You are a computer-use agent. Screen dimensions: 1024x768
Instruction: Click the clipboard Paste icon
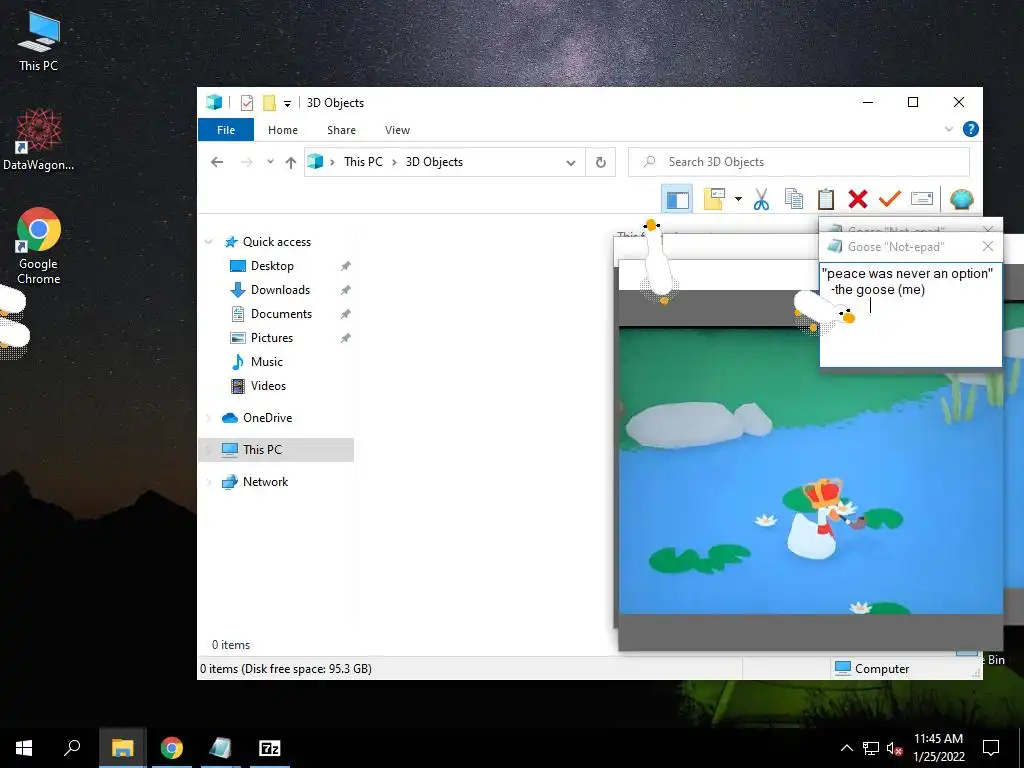tap(825, 199)
